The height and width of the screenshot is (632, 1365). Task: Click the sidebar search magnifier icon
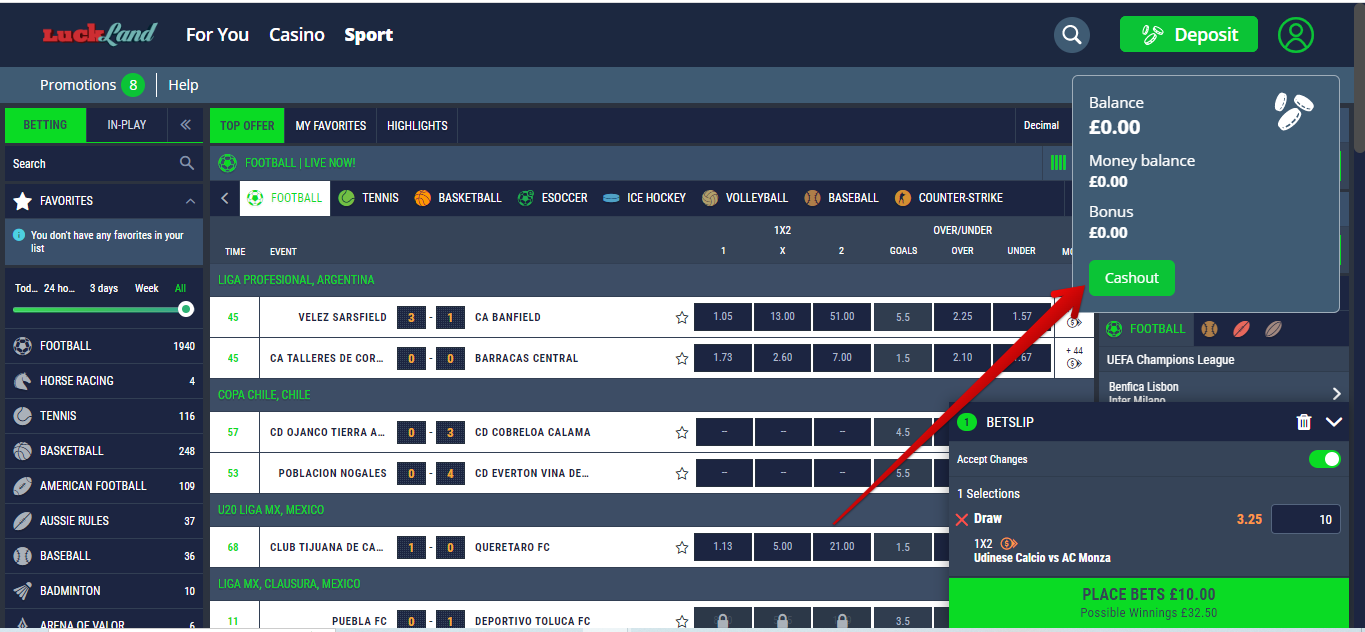[x=187, y=163]
